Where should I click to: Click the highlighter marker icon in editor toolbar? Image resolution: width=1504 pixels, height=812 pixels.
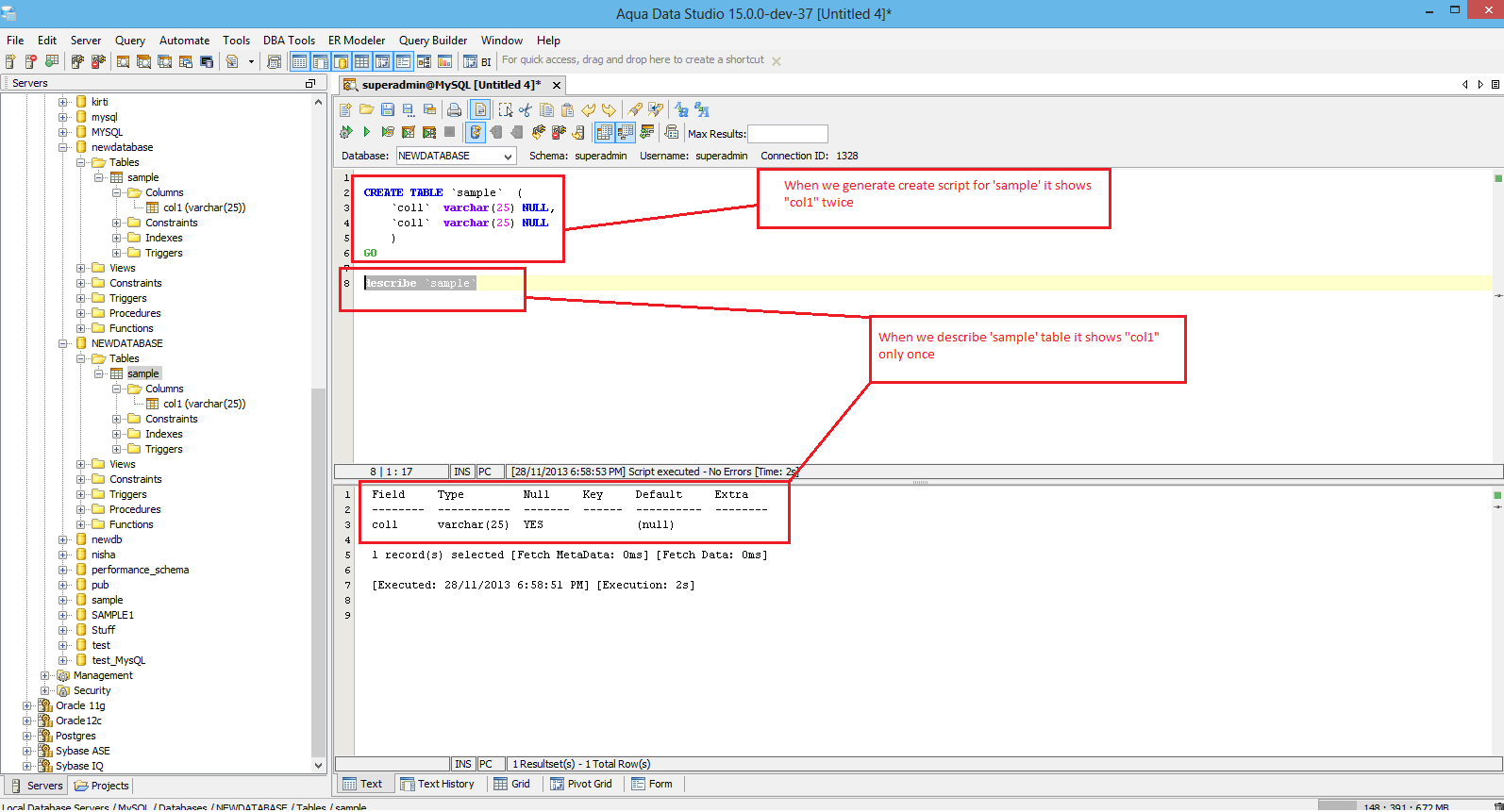click(x=635, y=110)
